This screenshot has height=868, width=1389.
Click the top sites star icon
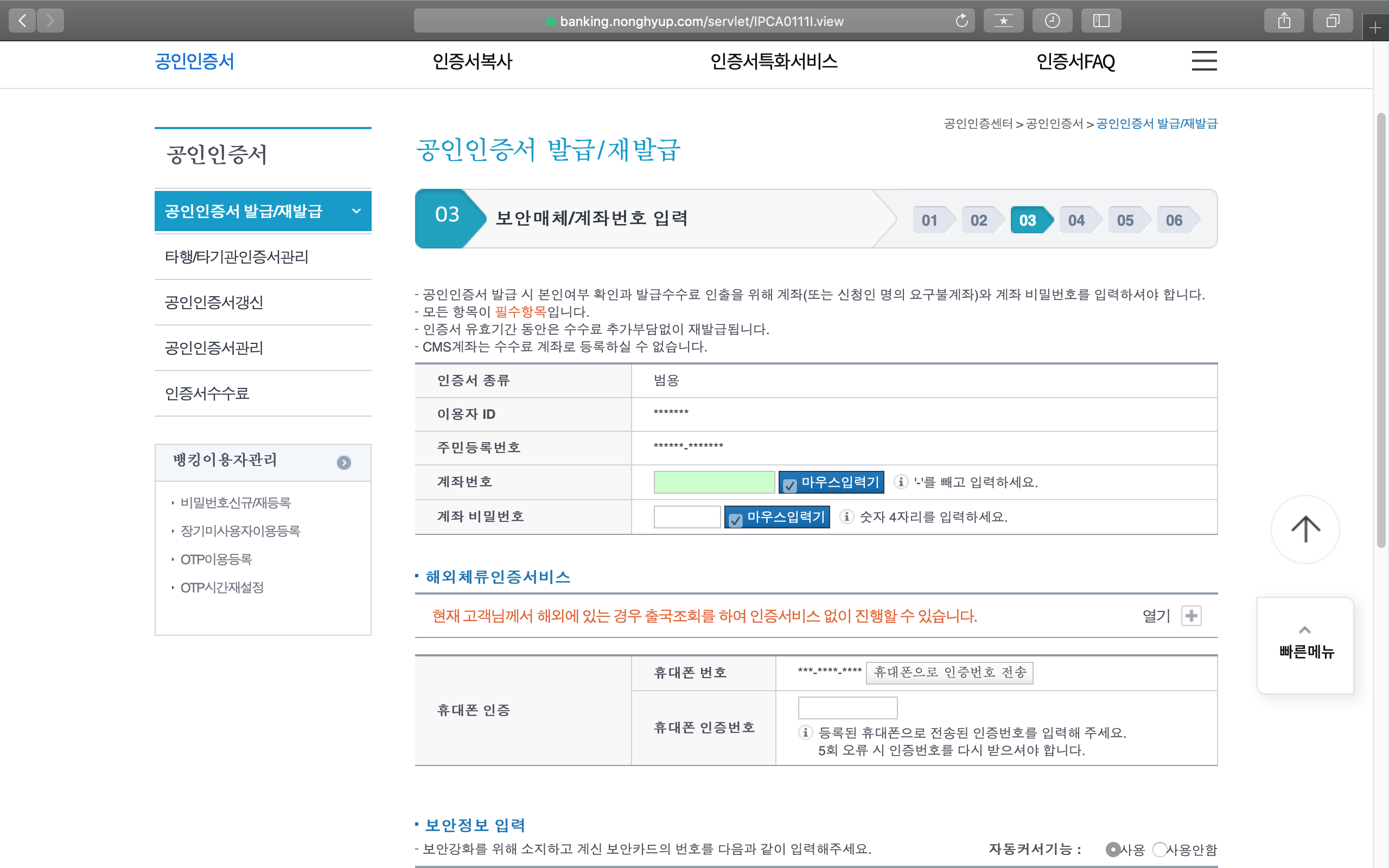[x=1003, y=21]
